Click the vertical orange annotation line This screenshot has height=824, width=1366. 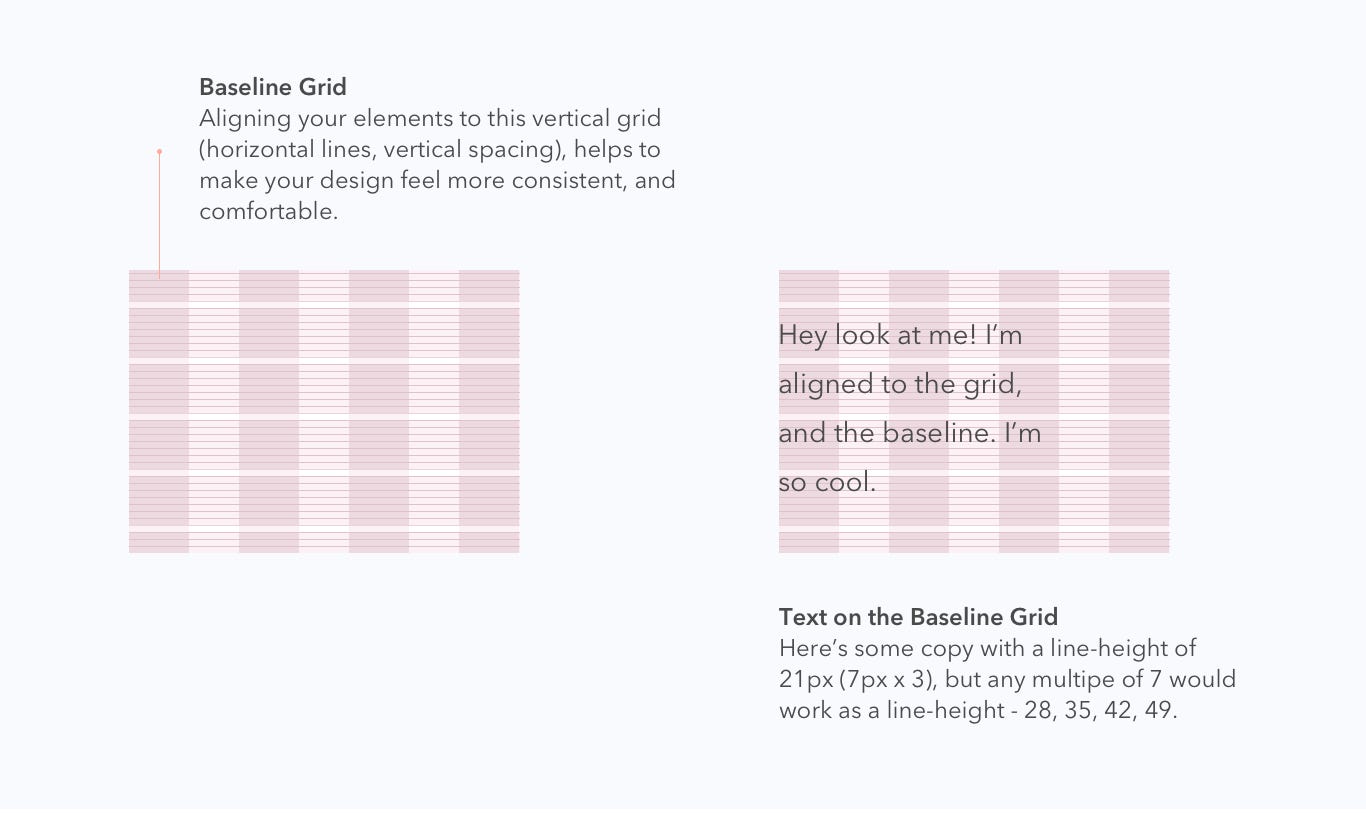159,214
